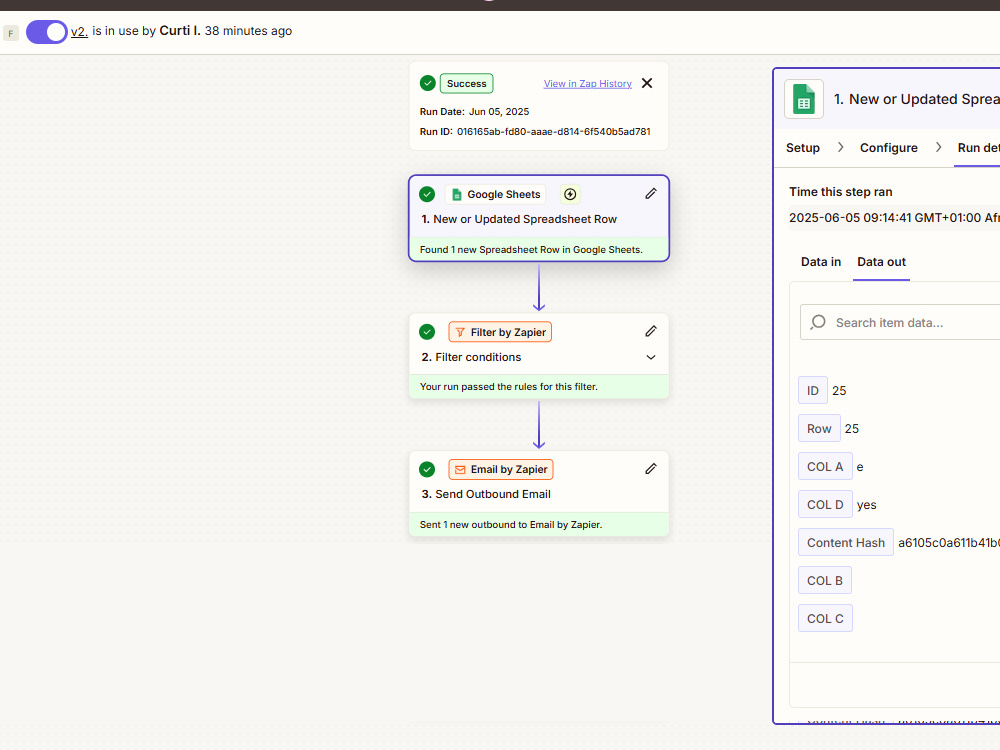Click the Run ID value text

point(554,132)
